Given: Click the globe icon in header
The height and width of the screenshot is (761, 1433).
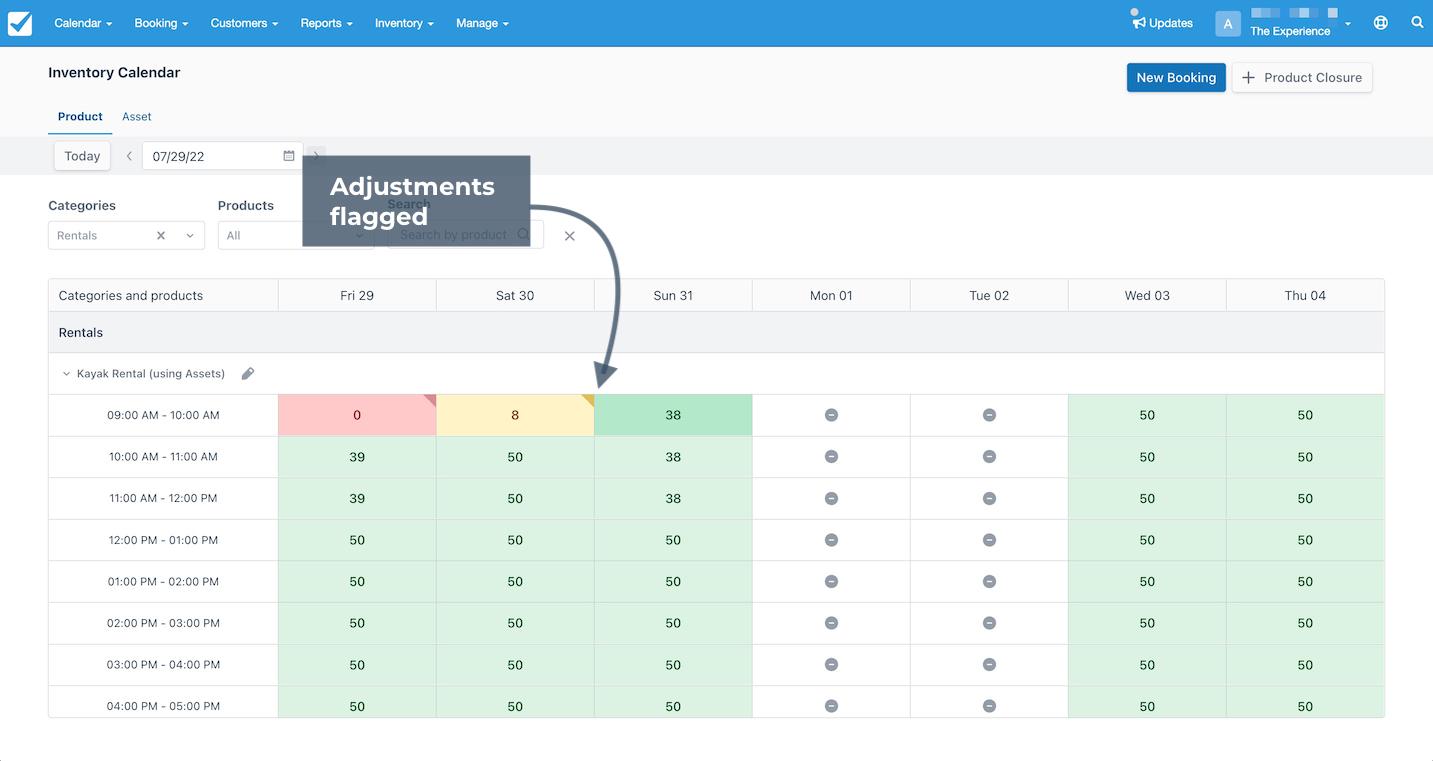Looking at the screenshot, I should pos(1381,23).
